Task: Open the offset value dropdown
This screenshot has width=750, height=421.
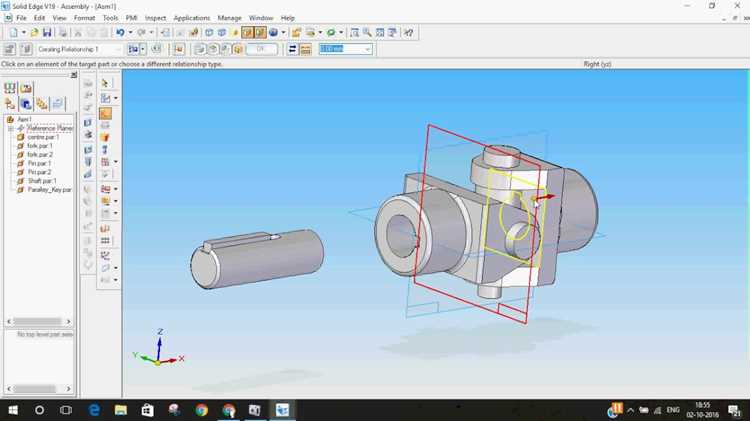Action: pos(367,49)
